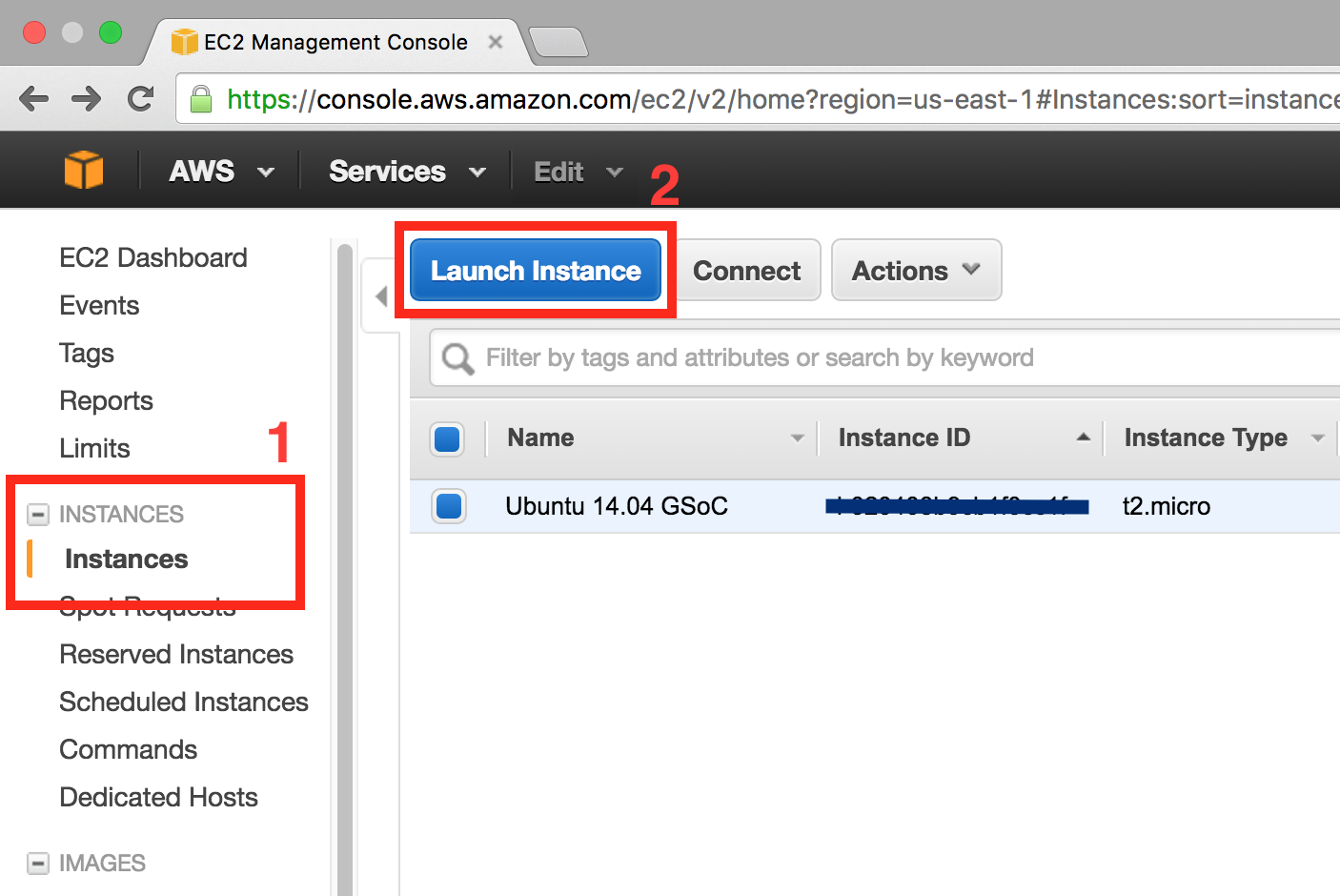The image size is (1340, 896).
Task: Open EC2 Dashboard in the sidebar
Action: click(x=153, y=257)
